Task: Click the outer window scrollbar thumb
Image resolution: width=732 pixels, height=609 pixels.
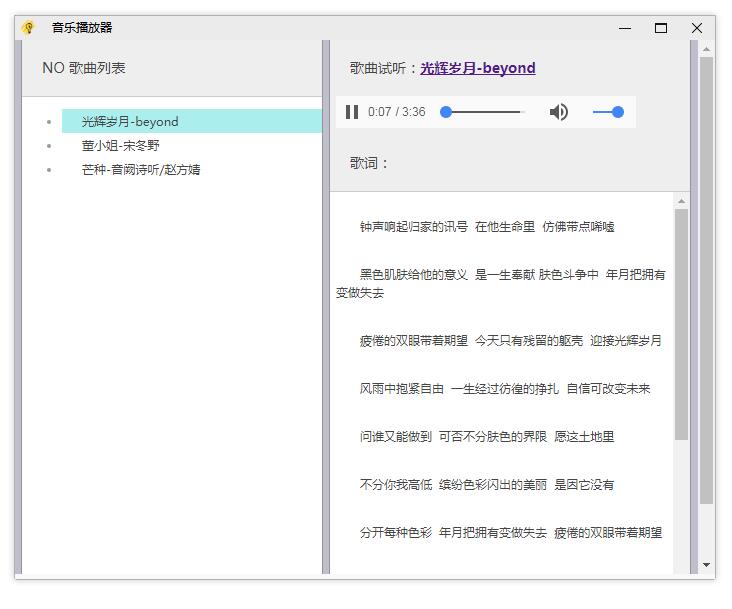Action: pyautogui.click(x=706, y=280)
